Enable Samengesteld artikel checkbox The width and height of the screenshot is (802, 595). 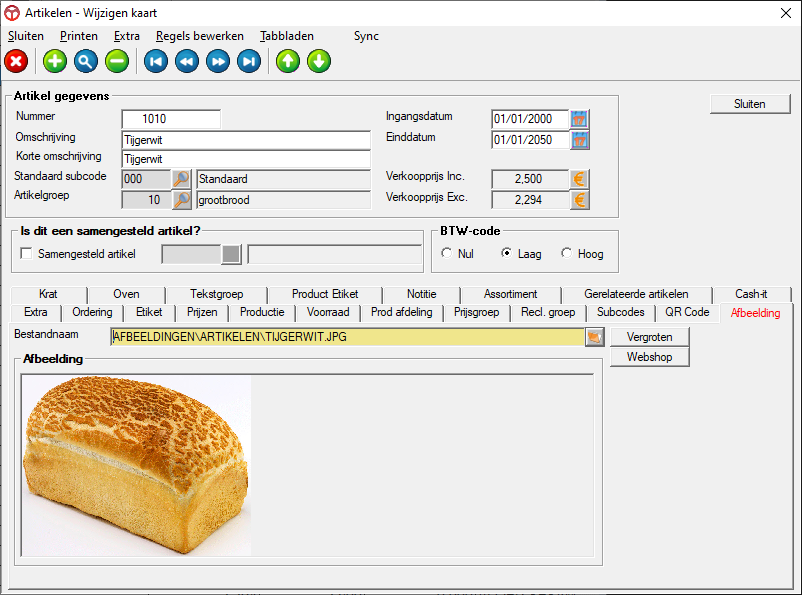tap(26, 253)
